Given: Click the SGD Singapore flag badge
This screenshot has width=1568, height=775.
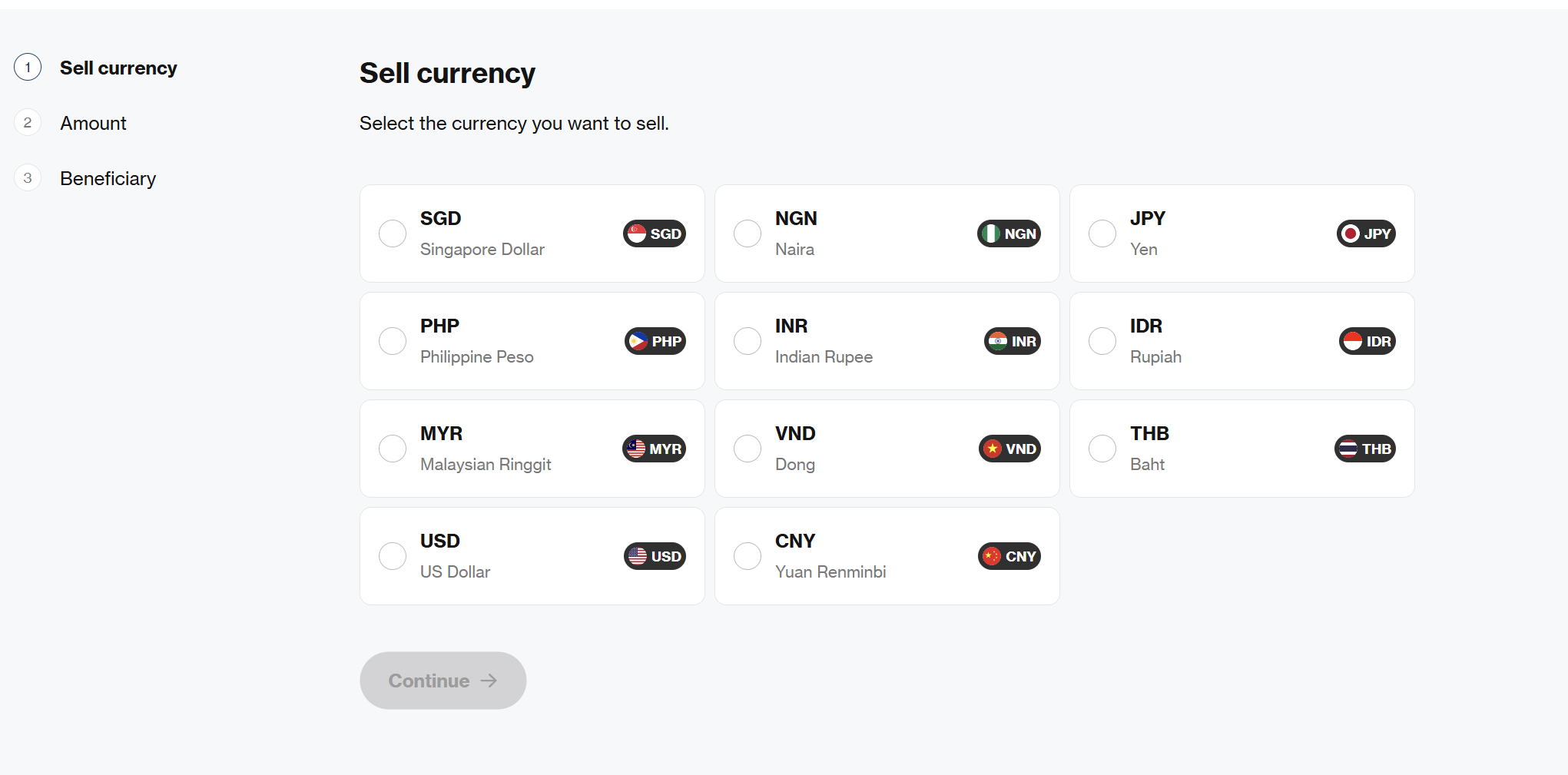Looking at the screenshot, I should [x=654, y=233].
